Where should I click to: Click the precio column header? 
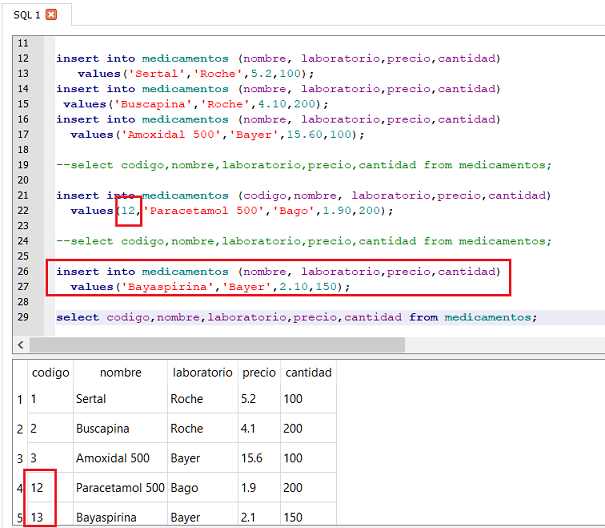(259, 372)
